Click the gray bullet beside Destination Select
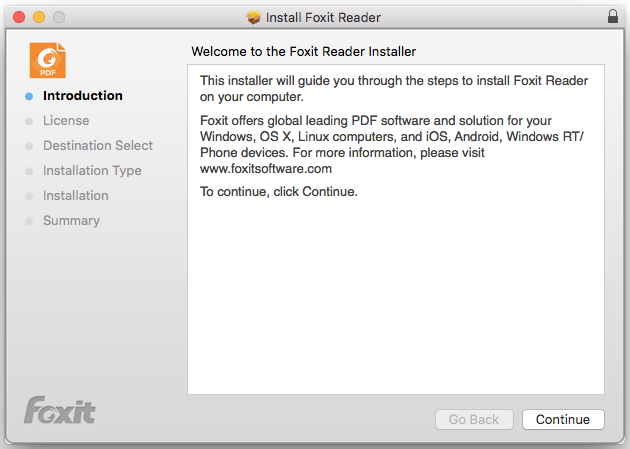This screenshot has width=630, height=449. coord(29,146)
